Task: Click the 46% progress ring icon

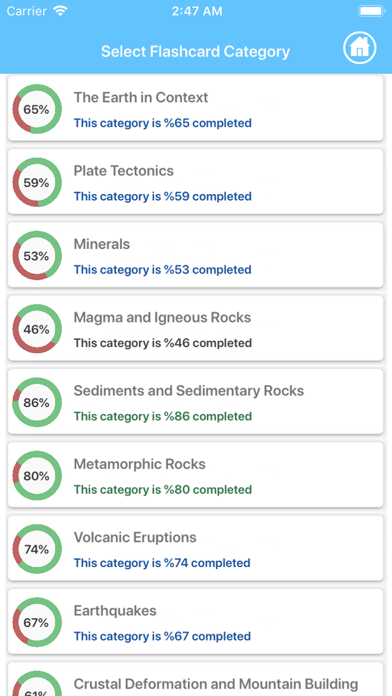Action: [x=37, y=329]
